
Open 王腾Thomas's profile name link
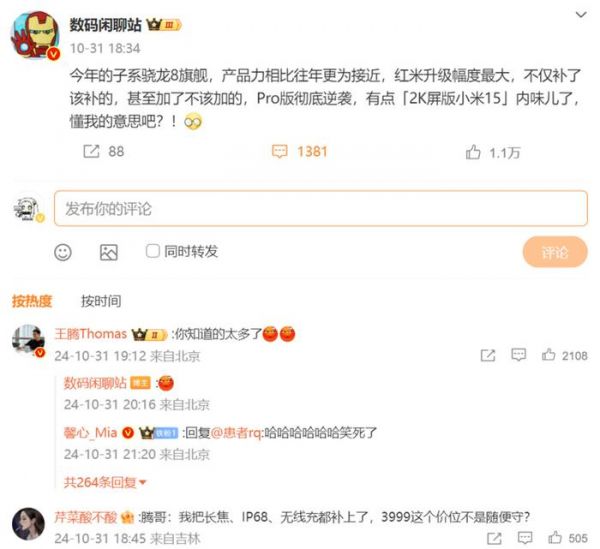click(91, 334)
